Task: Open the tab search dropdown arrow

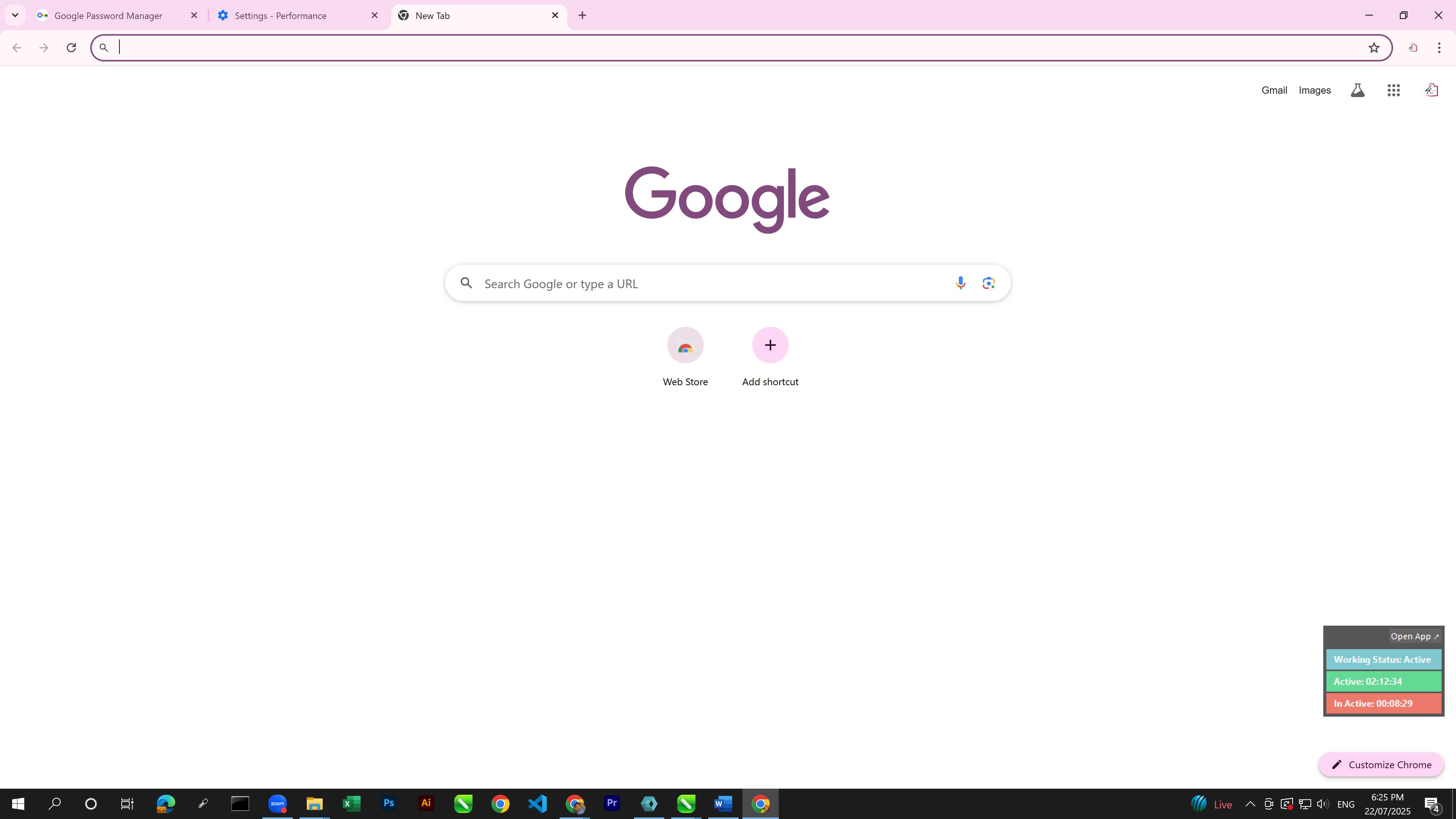Action: click(15, 15)
